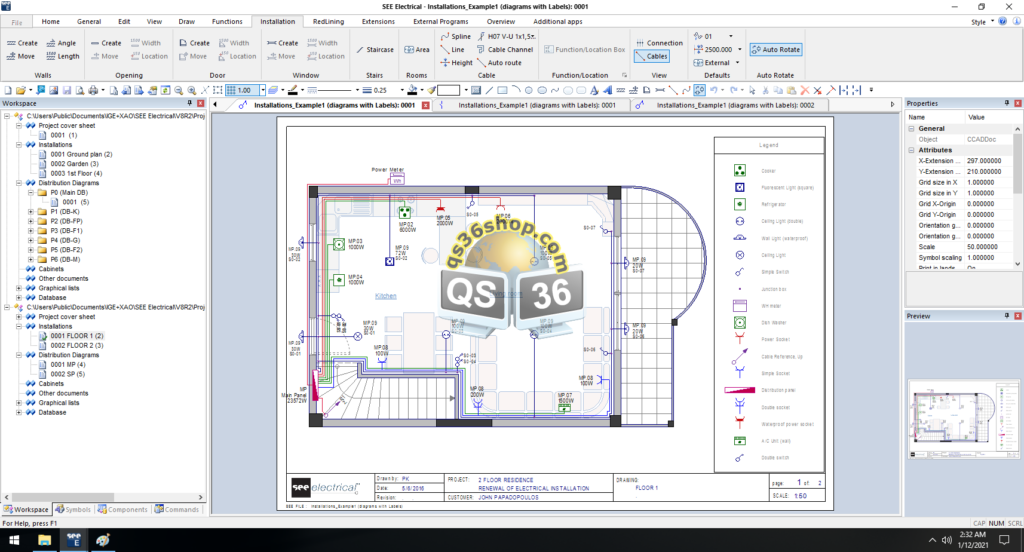Open the RedLining ribbon tab
The height and width of the screenshot is (552, 1024).
pos(328,22)
